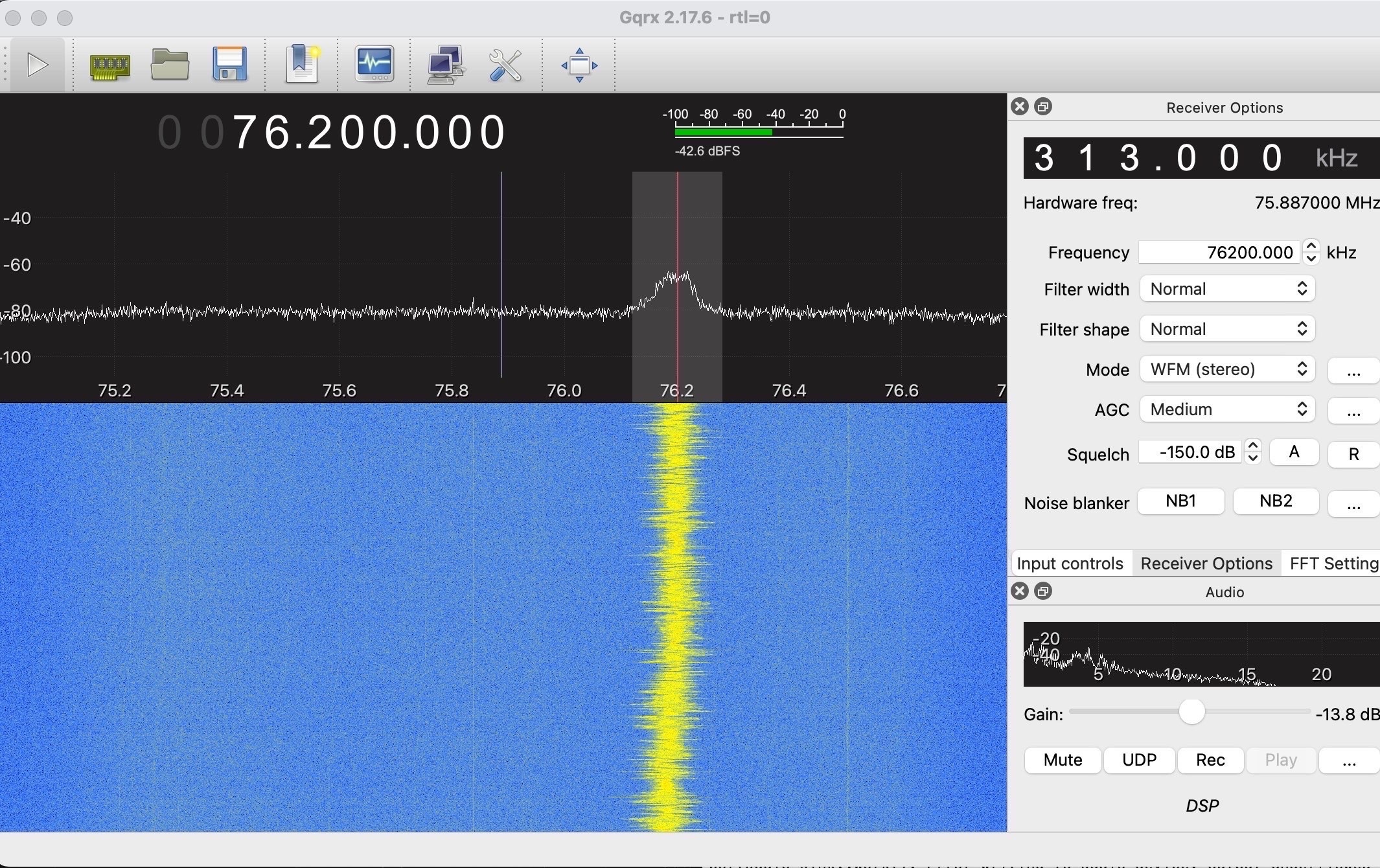The height and width of the screenshot is (868, 1380).
Task: Open the AGC Medium dropdown
Action: [x=1227, y=409]
